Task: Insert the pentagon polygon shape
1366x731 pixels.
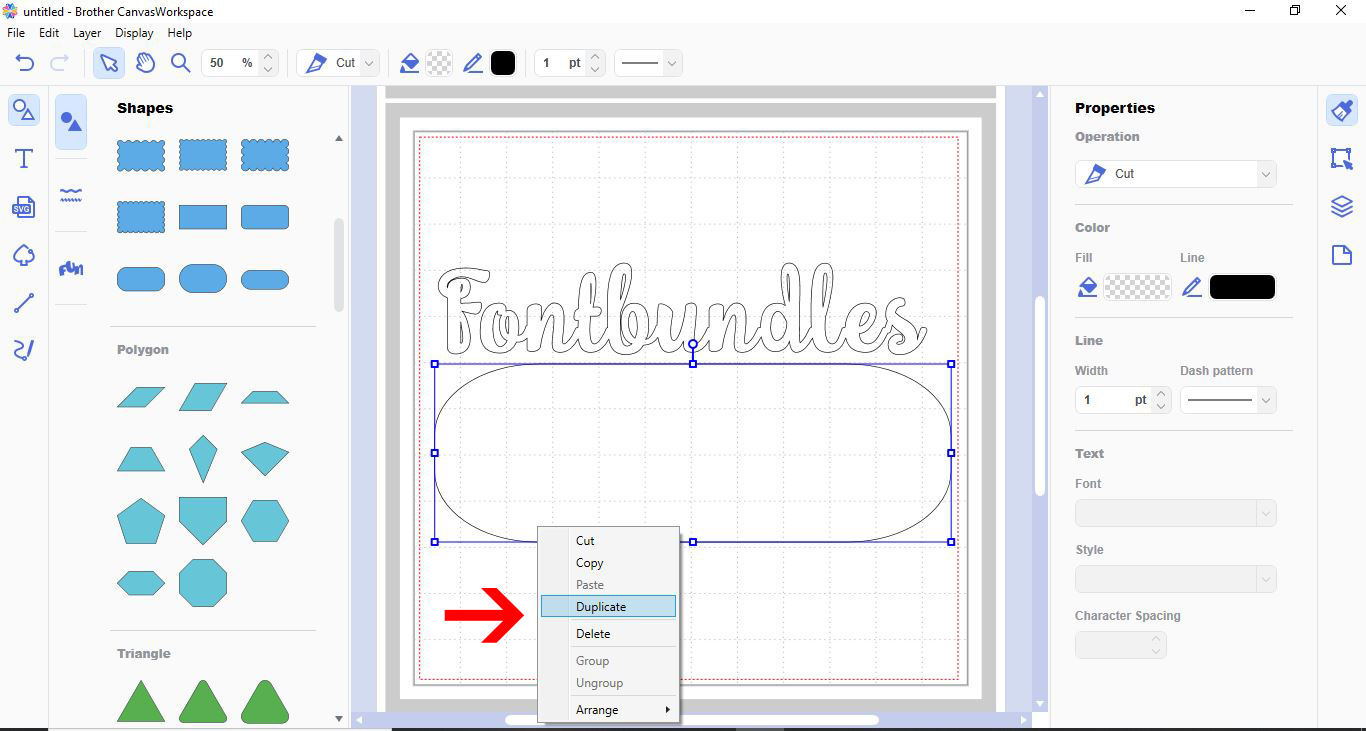Action: (x=141, y=521)
